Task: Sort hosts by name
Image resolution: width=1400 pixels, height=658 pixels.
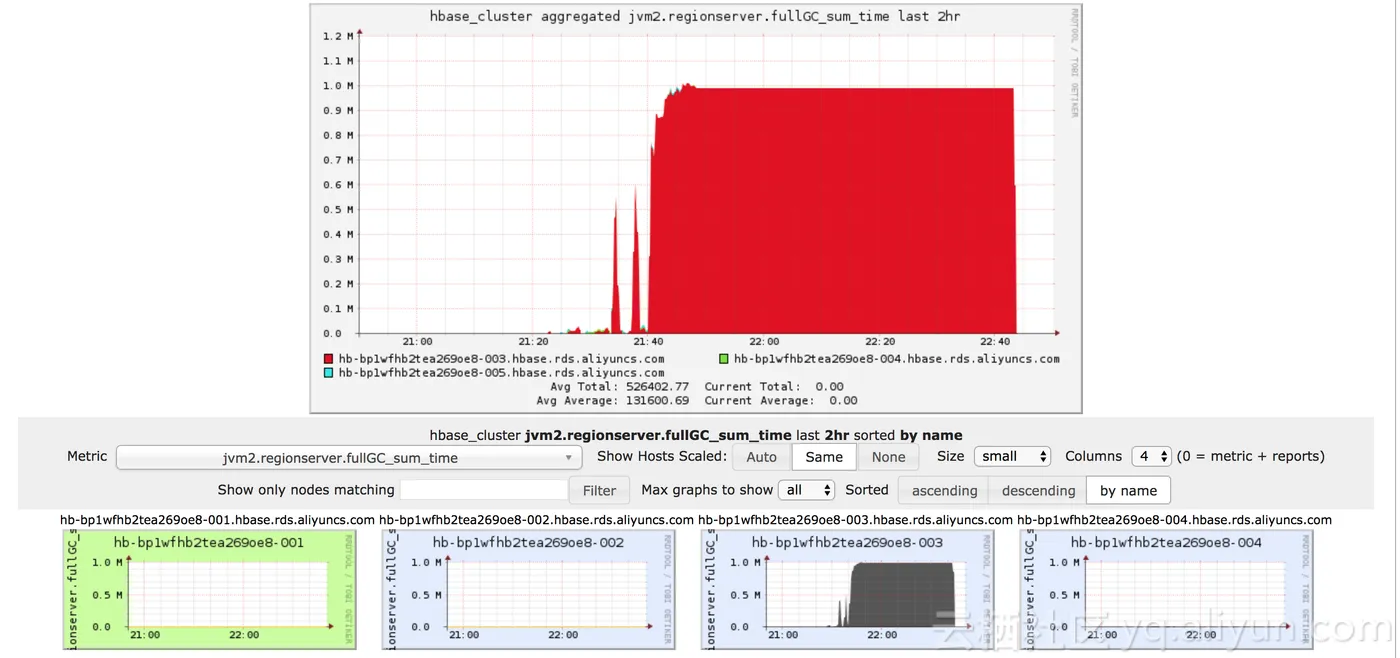Action: 1128,490
